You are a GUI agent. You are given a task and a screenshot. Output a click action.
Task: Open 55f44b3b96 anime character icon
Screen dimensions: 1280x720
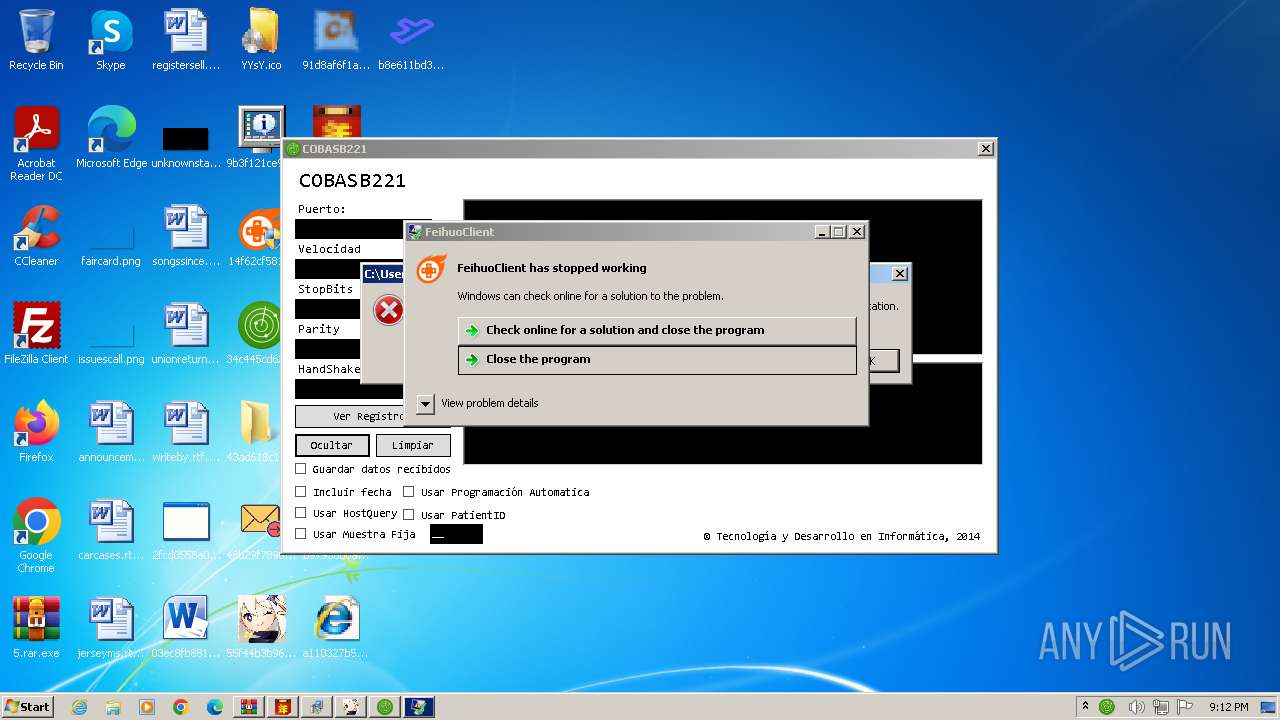[x=261, y=627]
